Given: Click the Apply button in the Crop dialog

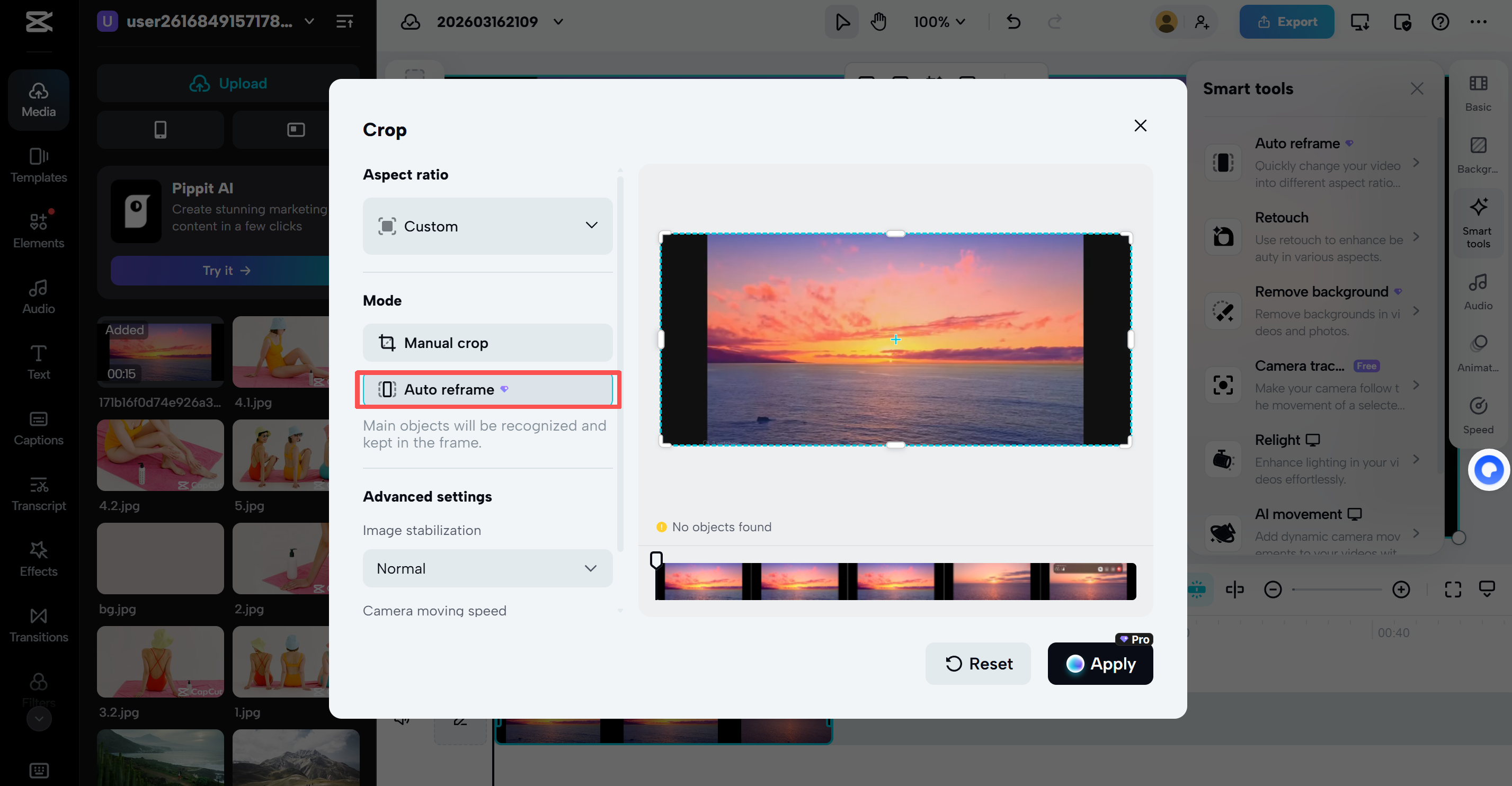Looking at the screenshot, I should (1100, 663).
